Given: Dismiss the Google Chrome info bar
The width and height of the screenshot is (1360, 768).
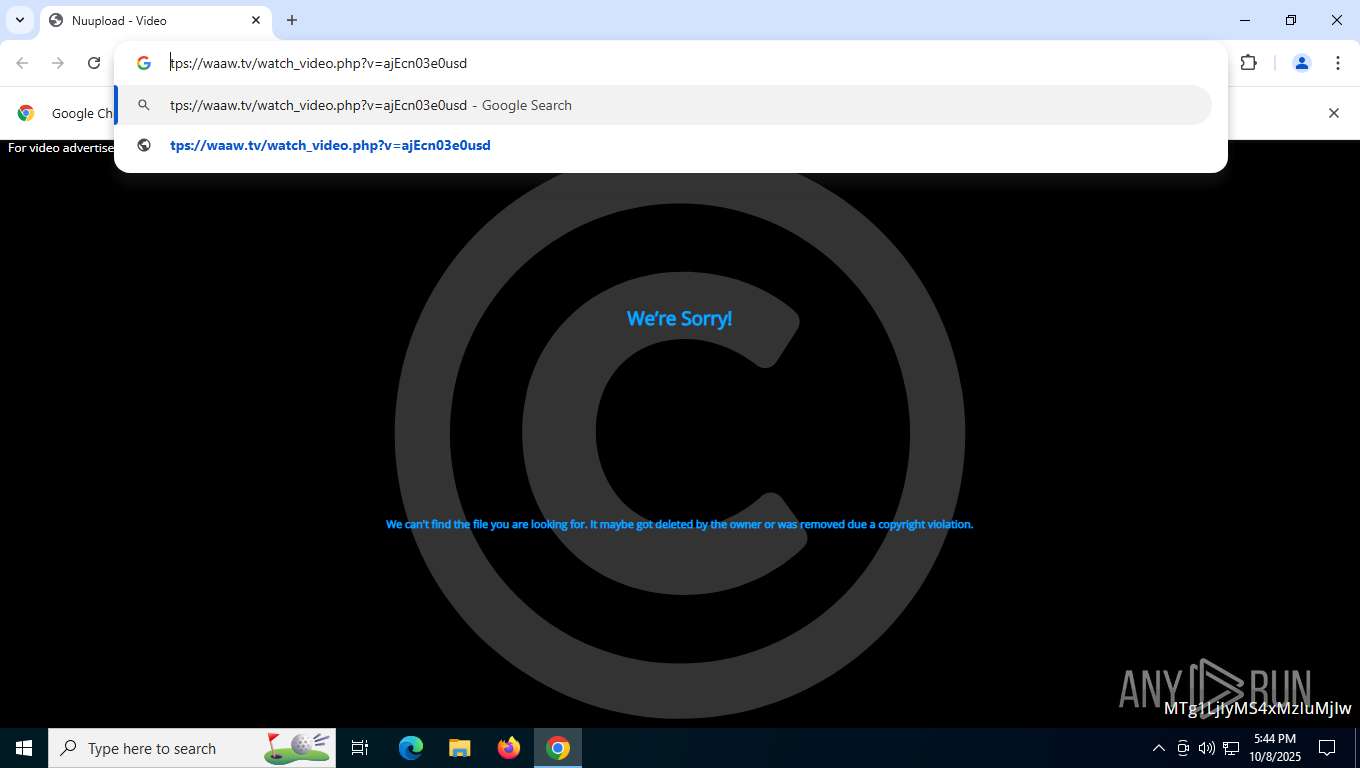Looking at the screenshot, I should pyautogui.click(x=1333, y=113).
